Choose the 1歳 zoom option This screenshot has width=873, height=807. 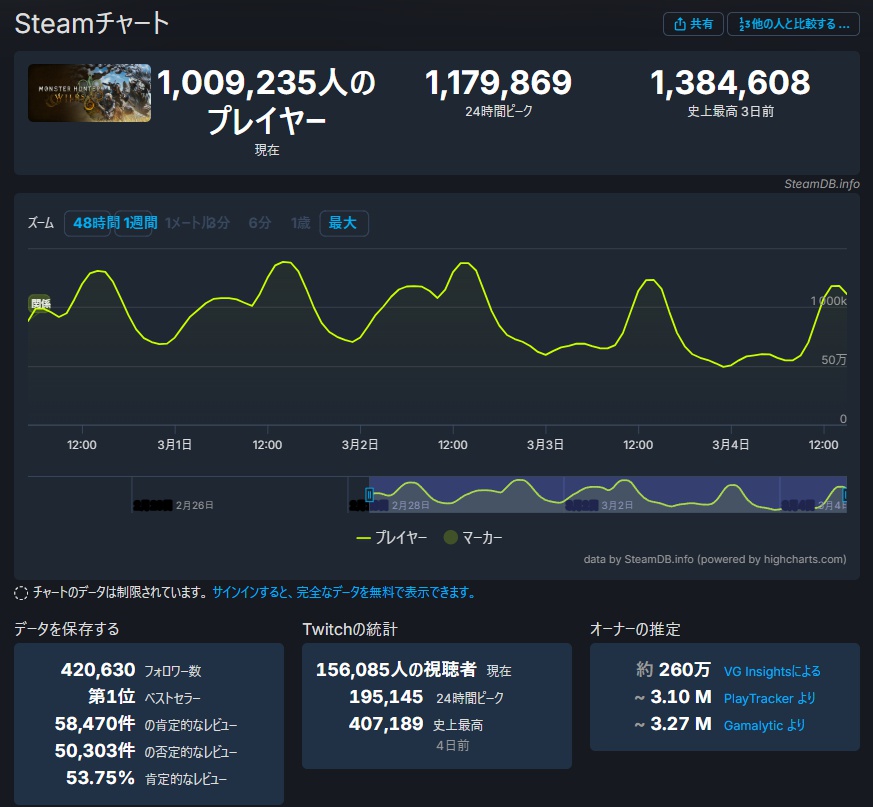(301, 223)
